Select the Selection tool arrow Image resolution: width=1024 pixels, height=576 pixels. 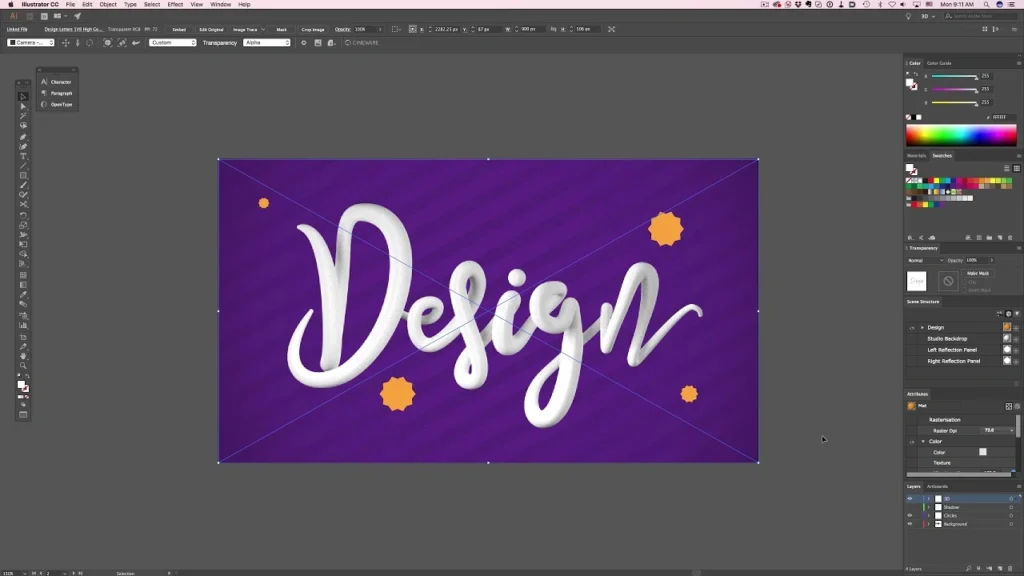(x=23, y=97)
